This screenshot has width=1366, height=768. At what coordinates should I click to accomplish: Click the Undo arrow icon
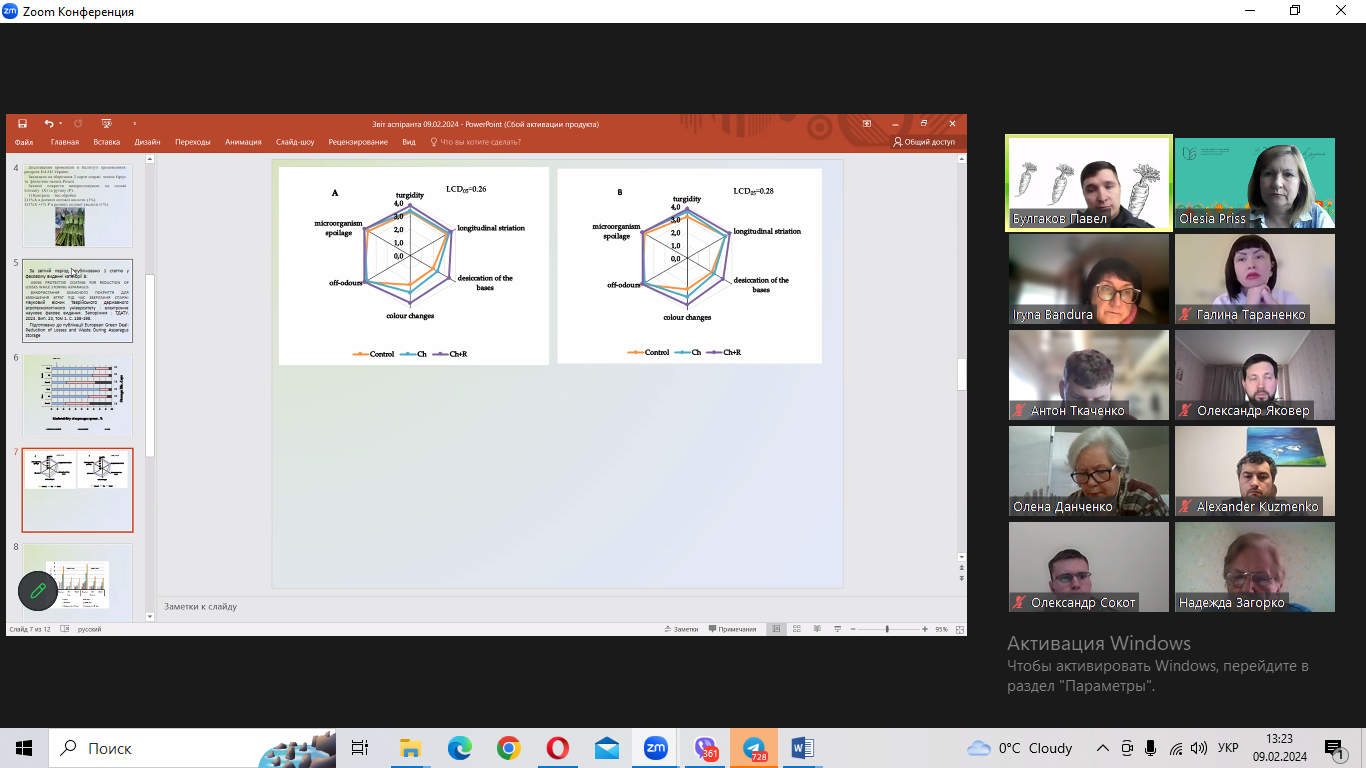(x=48, y=124)
